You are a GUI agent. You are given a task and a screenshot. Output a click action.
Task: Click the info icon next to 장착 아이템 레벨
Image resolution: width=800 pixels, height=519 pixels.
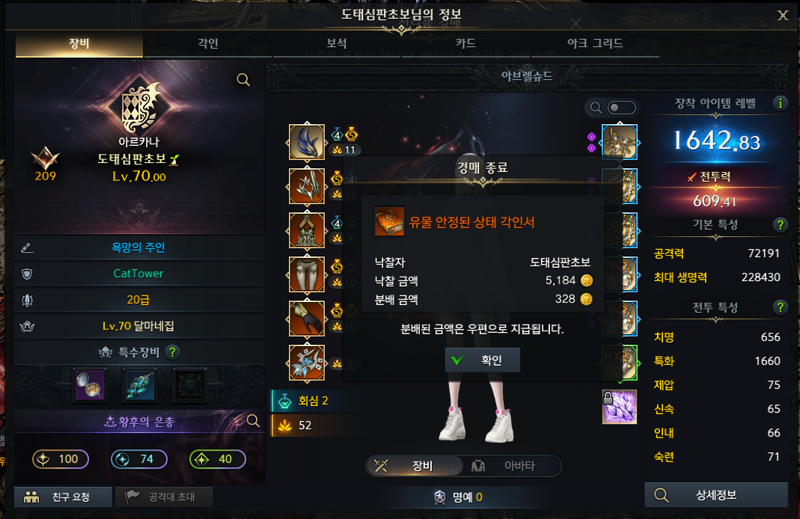(x=780, y=103)
